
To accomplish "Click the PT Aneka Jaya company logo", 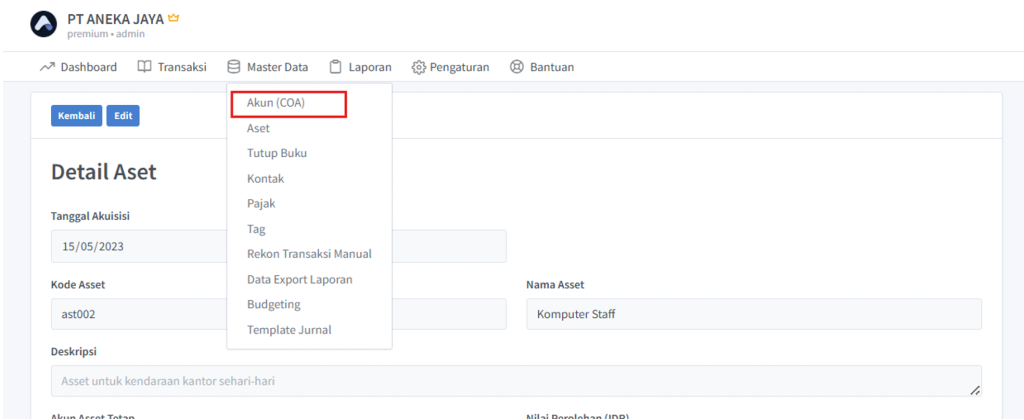I will [45, 25].
